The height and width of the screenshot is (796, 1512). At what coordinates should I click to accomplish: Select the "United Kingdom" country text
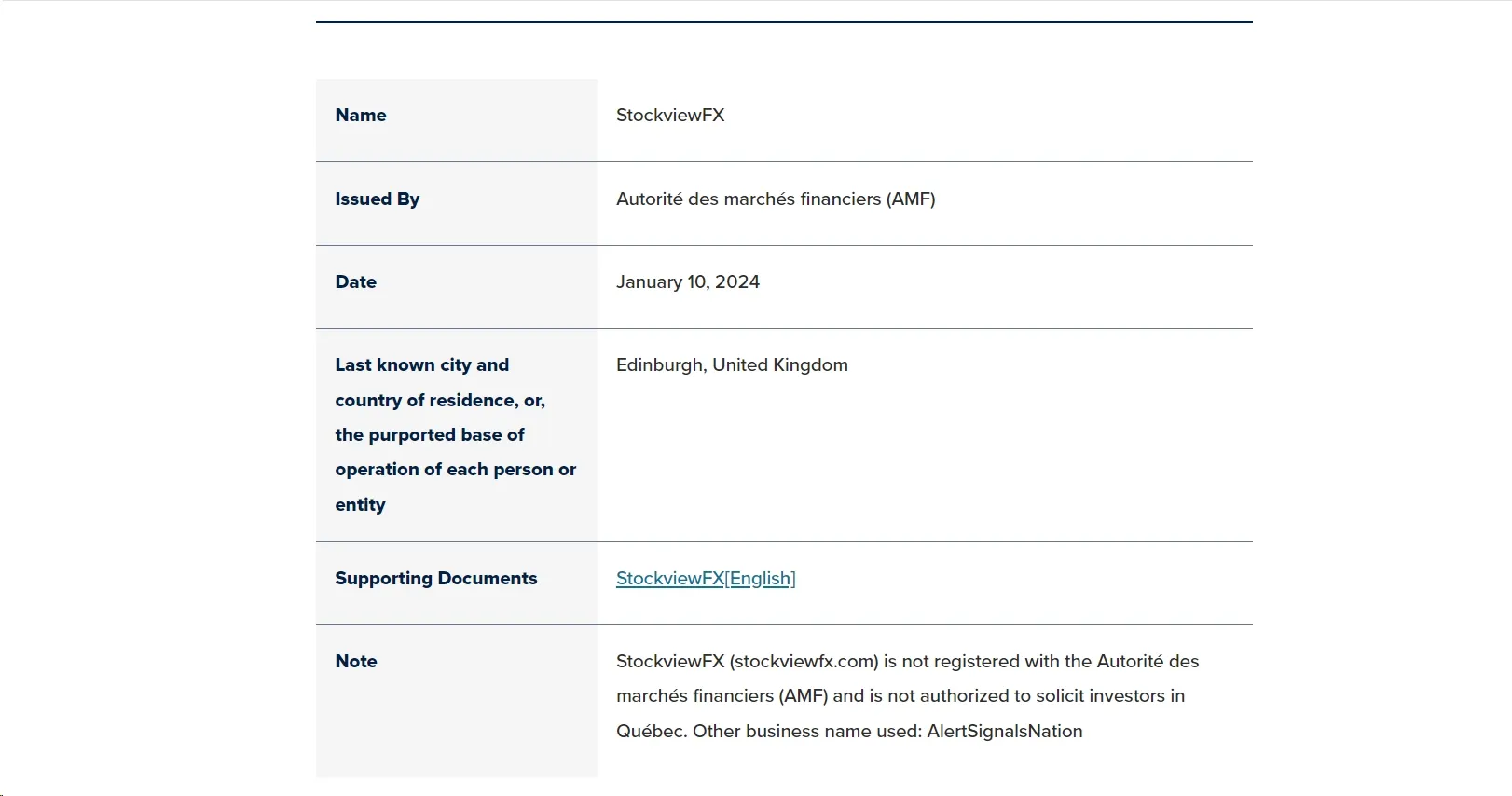coord(780,365)
